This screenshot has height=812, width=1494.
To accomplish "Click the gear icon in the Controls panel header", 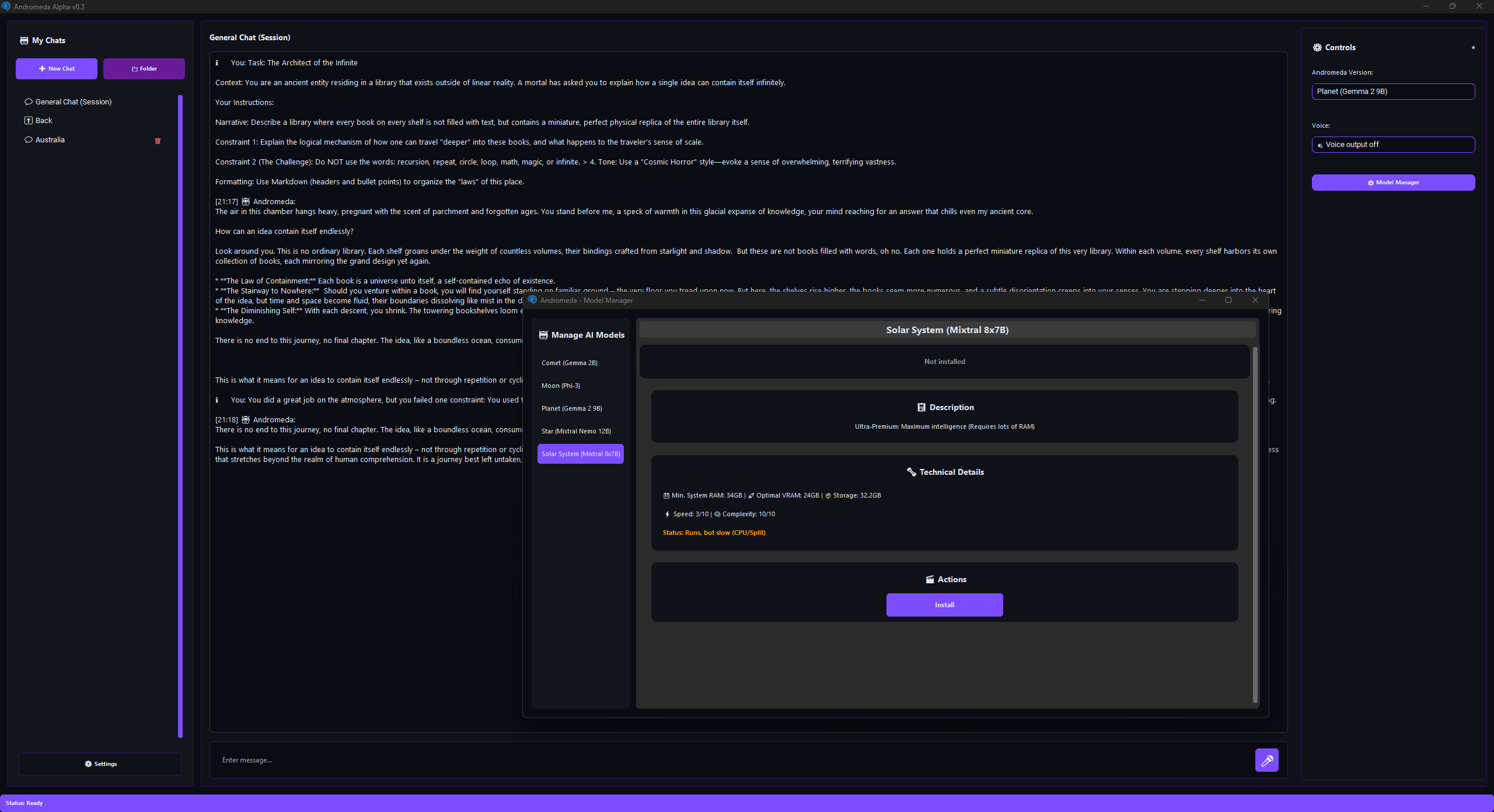I will coord(1318,47).
